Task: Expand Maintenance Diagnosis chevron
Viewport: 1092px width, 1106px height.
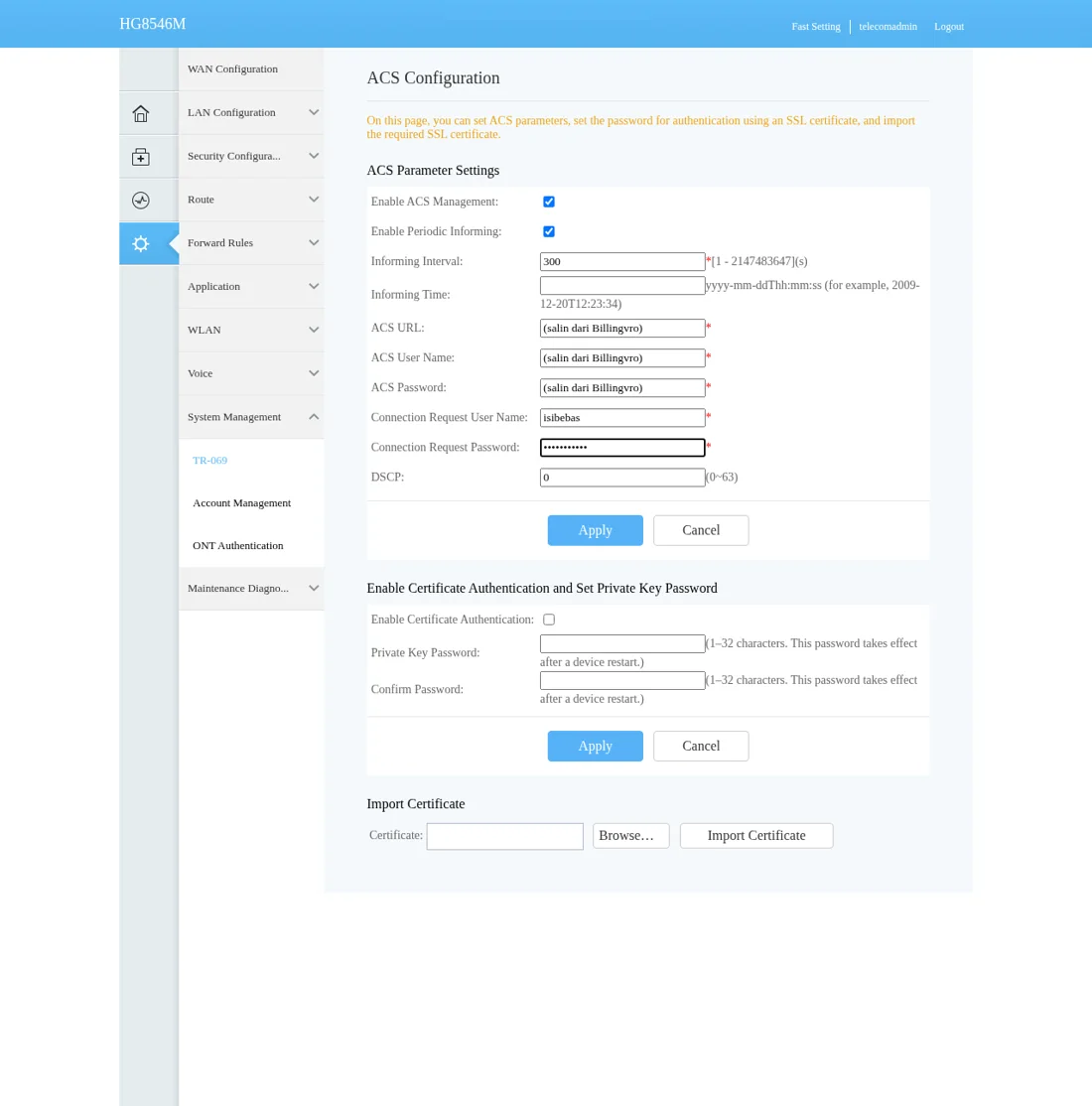Action: tap(314, 589)
